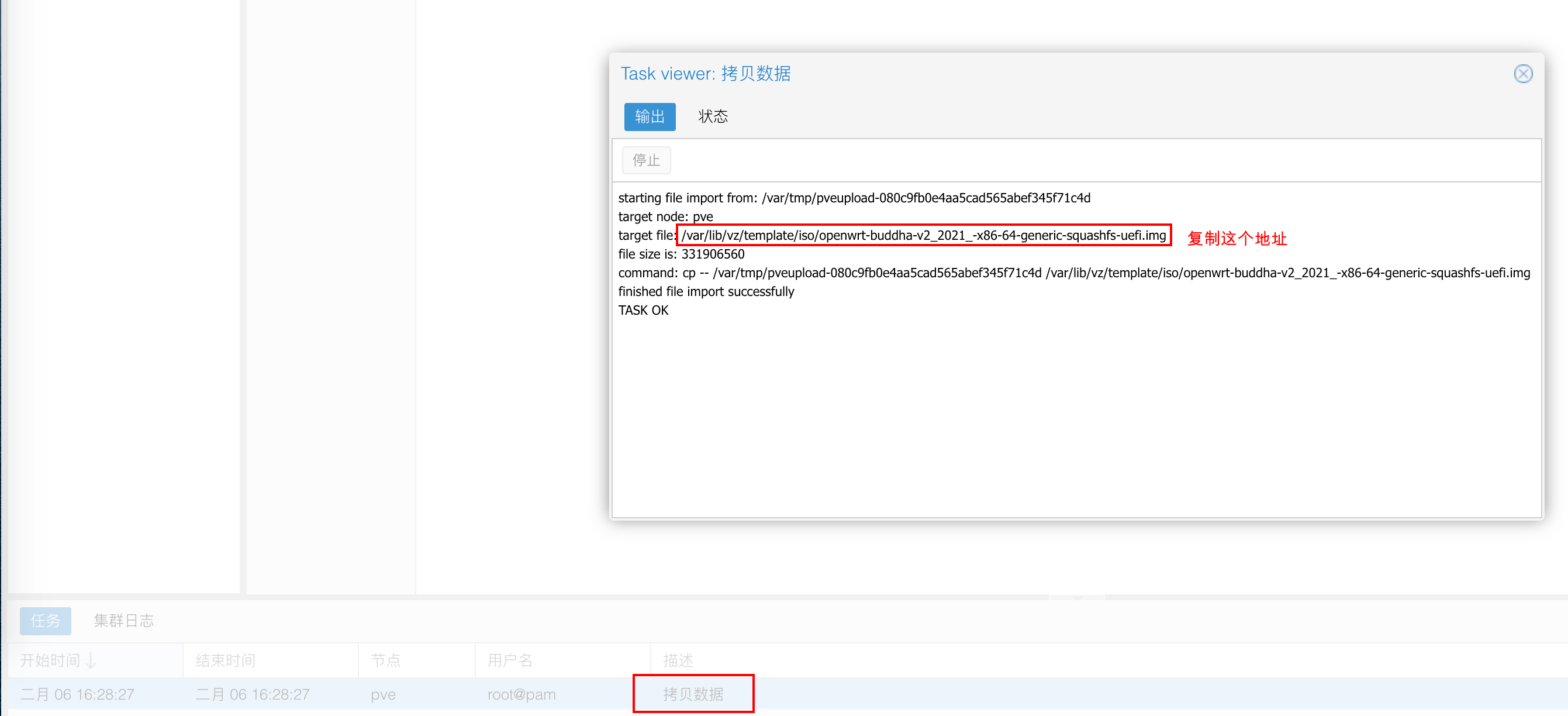Switch to the 集群日志 tab

click(x=123, y=621)
